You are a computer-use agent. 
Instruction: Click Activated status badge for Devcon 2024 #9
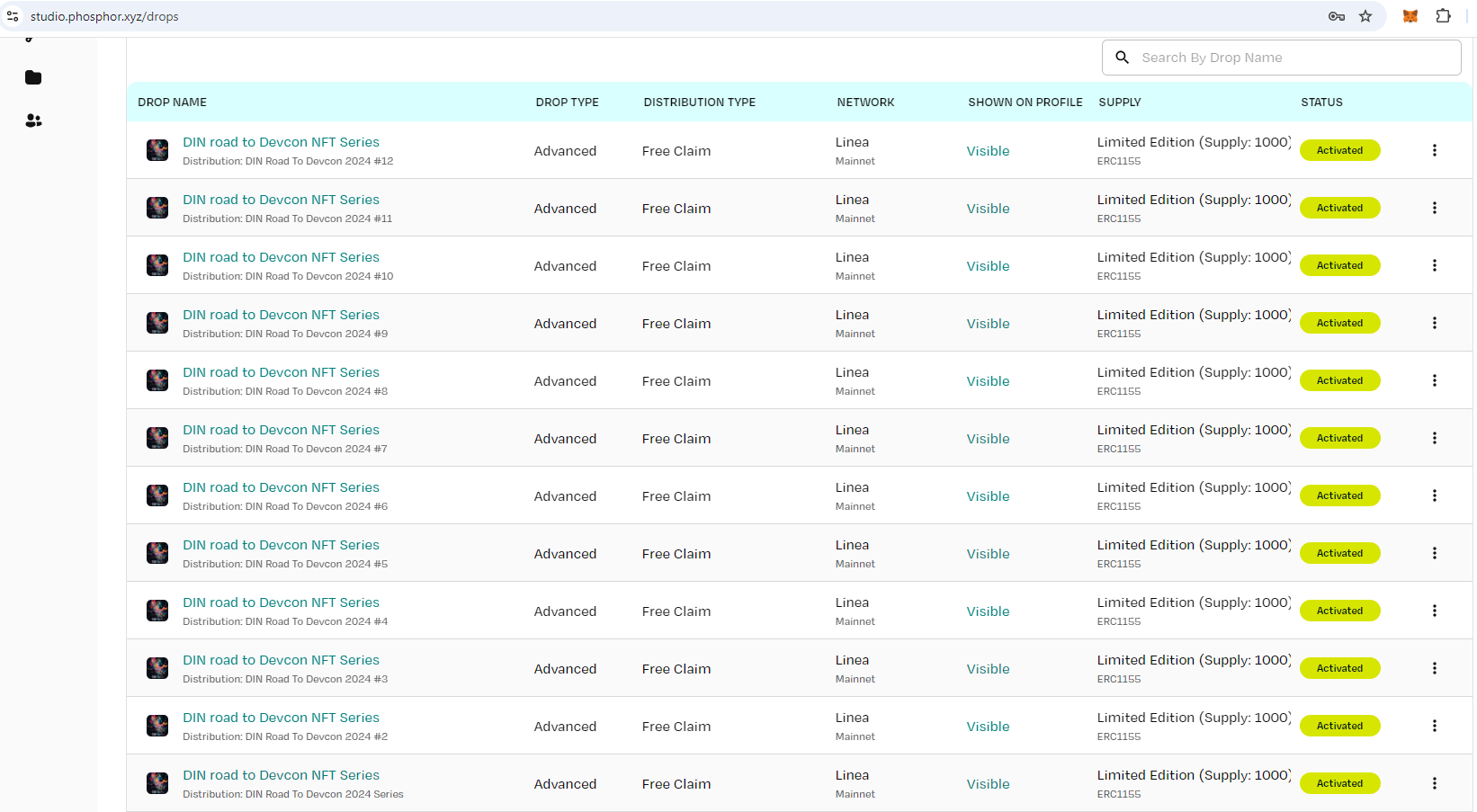point(1339,323)
